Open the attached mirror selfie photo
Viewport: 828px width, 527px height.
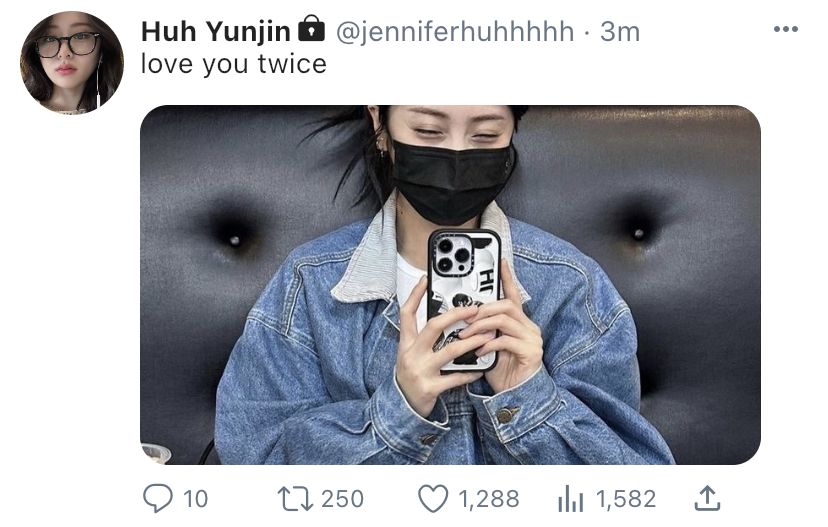450,285
